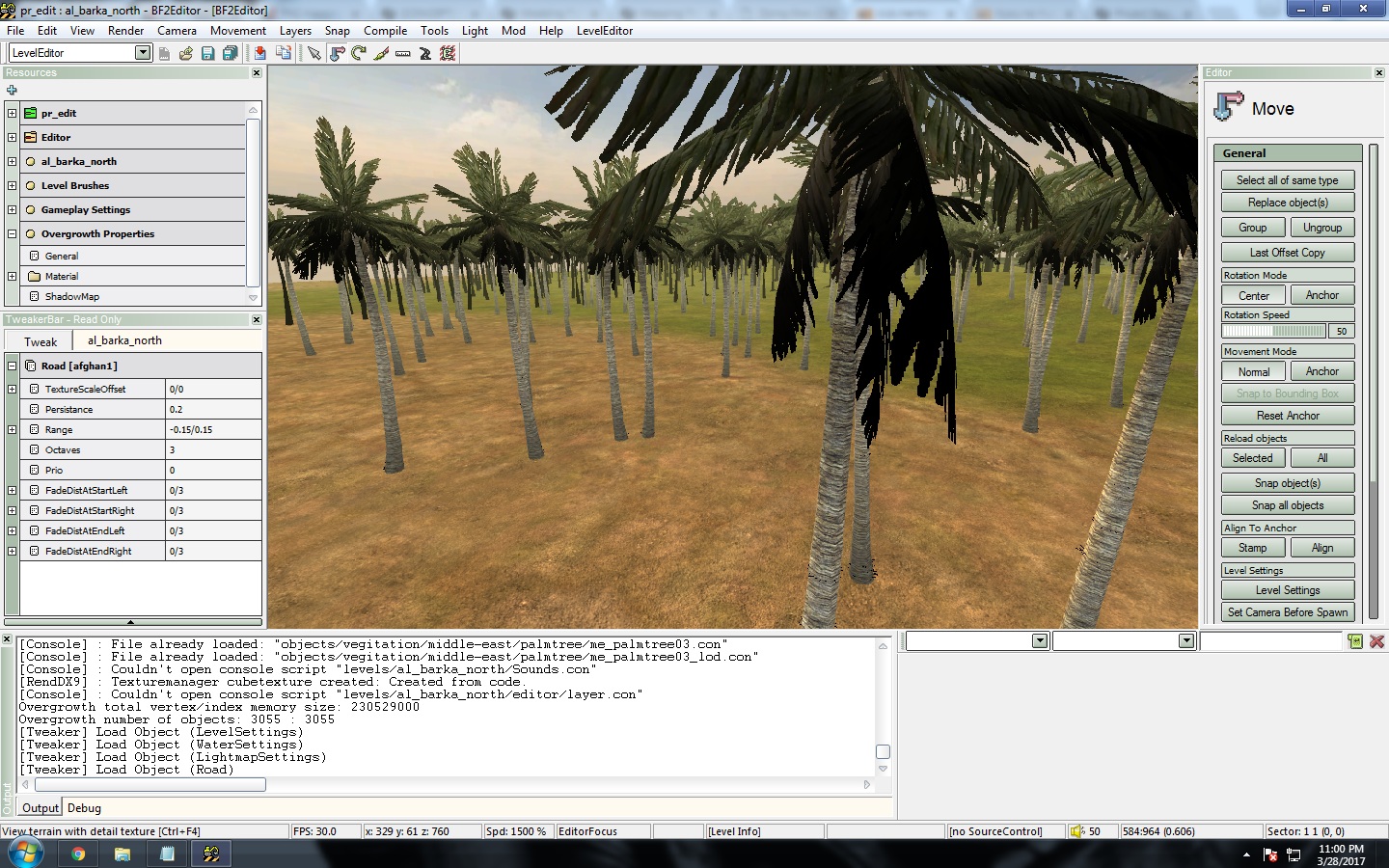Click the Save floppy disk icon
Viewport: 1389px width, 868px height.
point(207,53)
